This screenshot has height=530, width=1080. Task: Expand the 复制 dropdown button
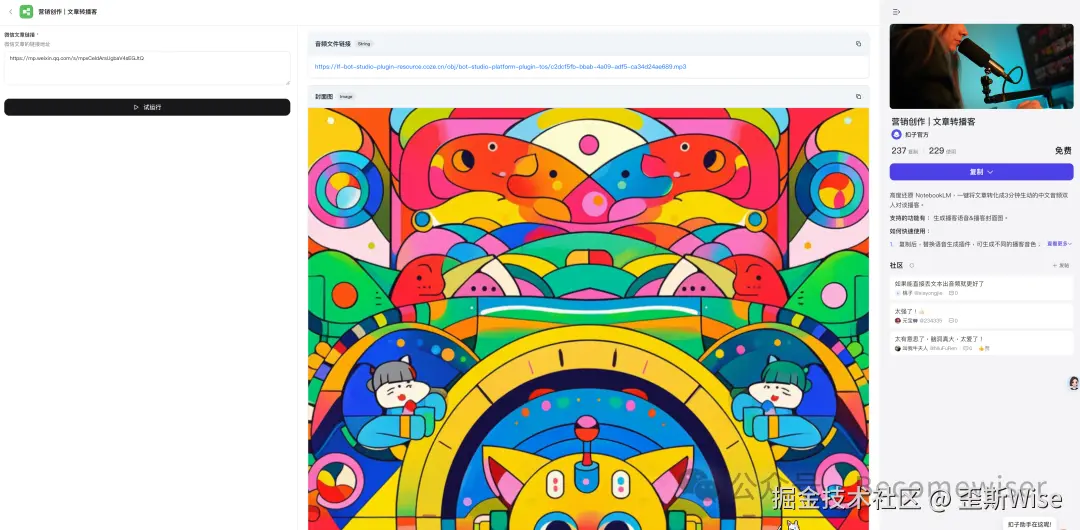pos(981,172)
